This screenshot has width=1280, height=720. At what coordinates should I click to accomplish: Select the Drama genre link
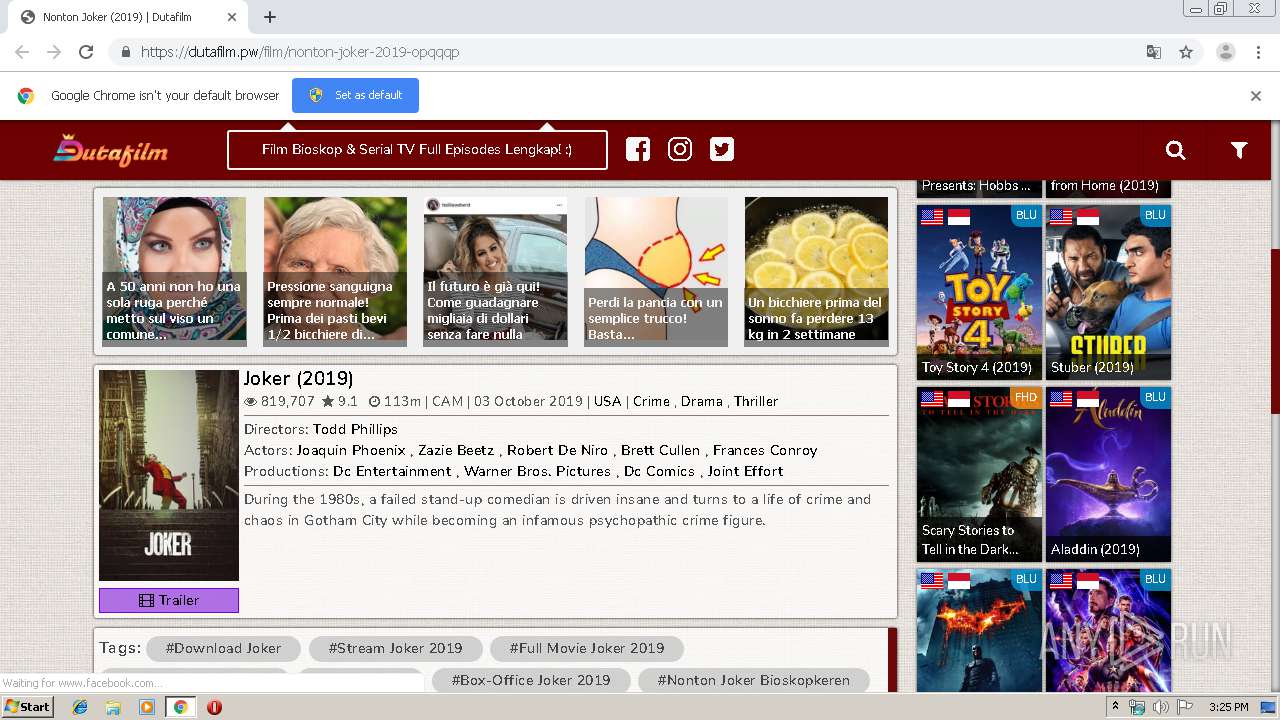click(x=702, y=401)
